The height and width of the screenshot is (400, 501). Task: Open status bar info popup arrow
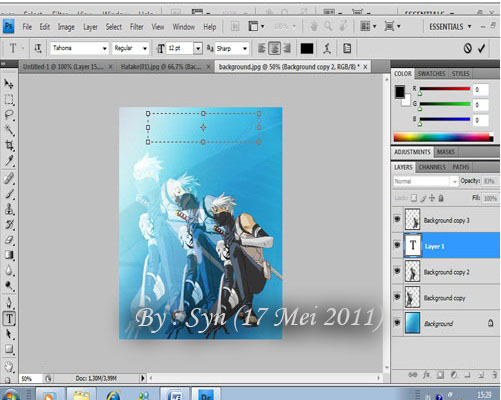pyautogui.click(x=143, y=378)
